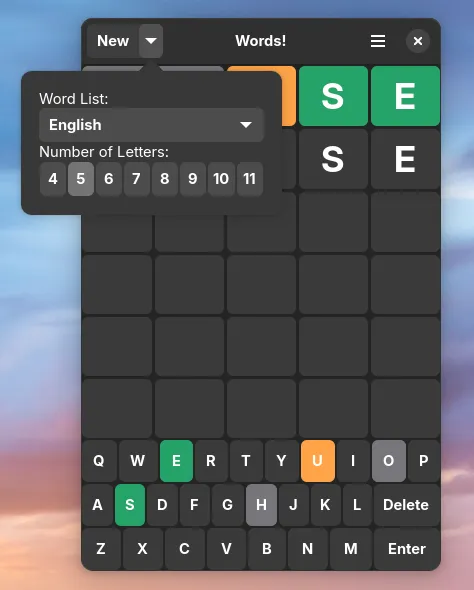The image size is (474, 590).
Task: Select 10 letters
Action: [221, 179]
